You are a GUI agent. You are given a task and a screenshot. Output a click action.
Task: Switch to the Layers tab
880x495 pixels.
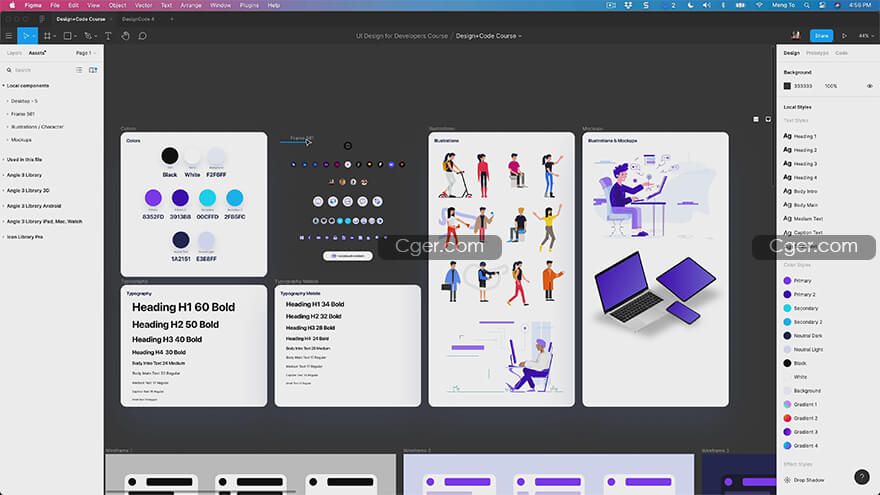(x=15, y=53)
